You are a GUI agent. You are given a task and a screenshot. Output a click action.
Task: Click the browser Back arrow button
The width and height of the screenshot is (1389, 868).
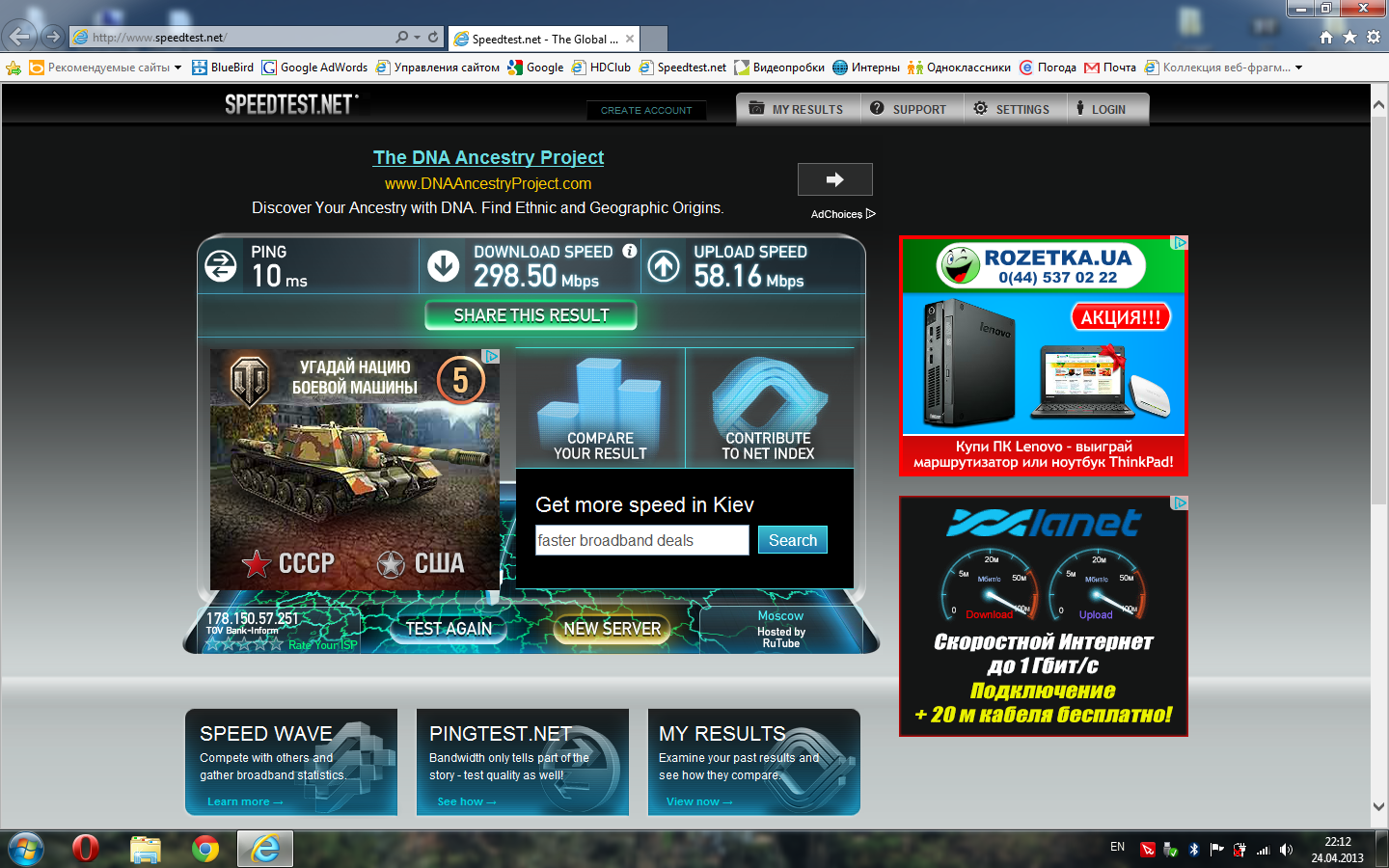click(20, 37)
